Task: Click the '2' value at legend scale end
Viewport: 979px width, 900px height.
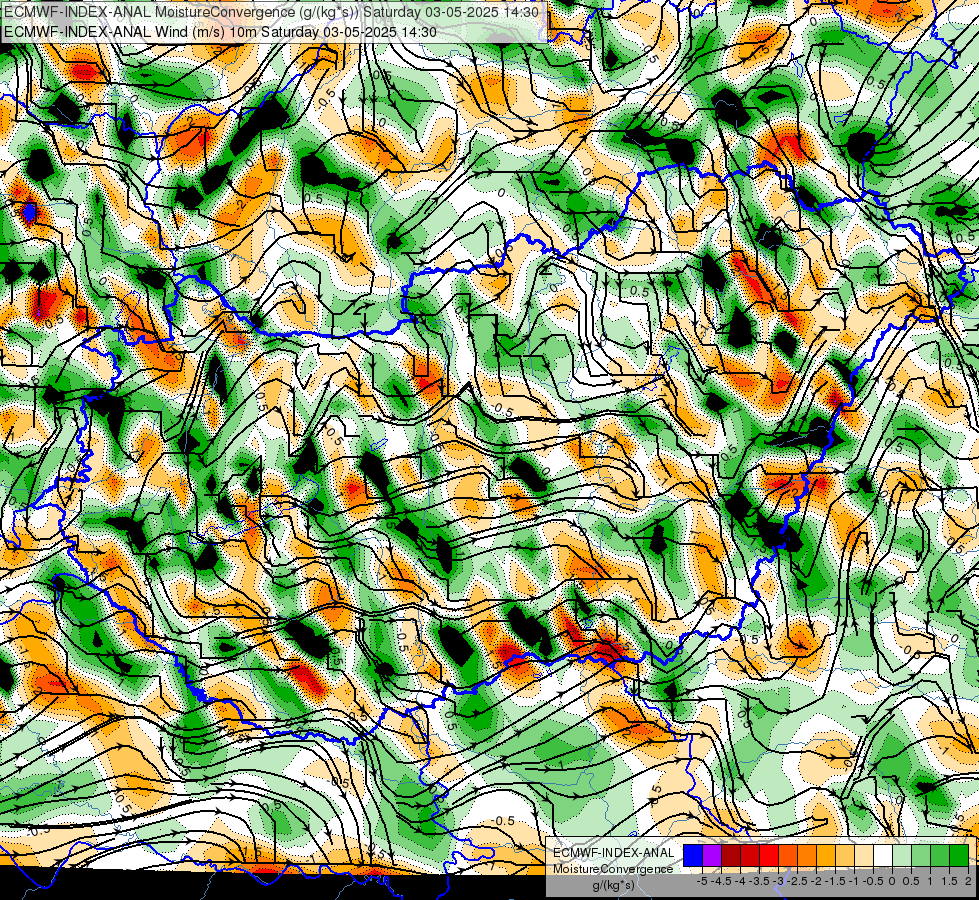Action: [x=968, y=881]
